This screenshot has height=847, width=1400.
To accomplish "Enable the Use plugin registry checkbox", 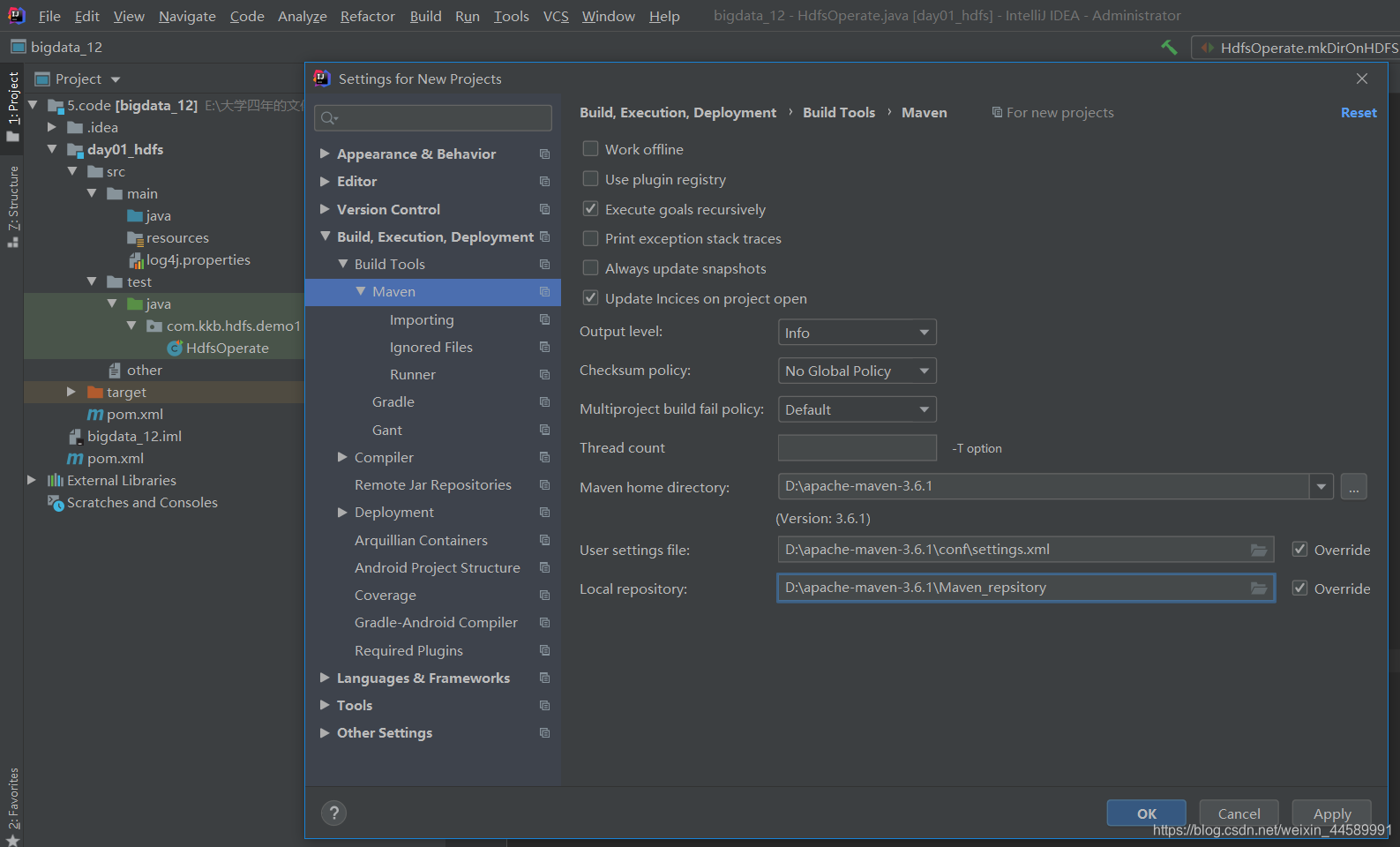I will click(590, 179).
